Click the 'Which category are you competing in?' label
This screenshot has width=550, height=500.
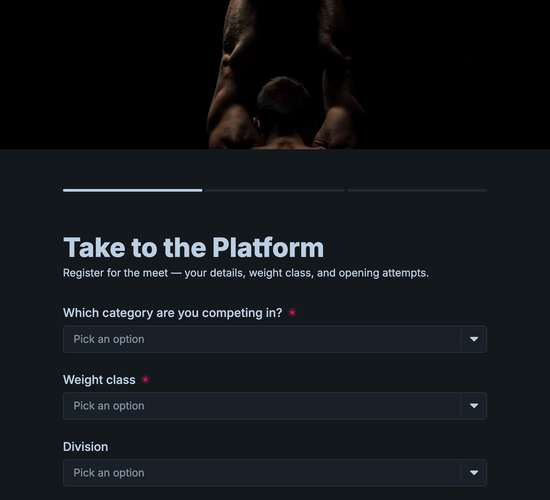pos(173,313)
